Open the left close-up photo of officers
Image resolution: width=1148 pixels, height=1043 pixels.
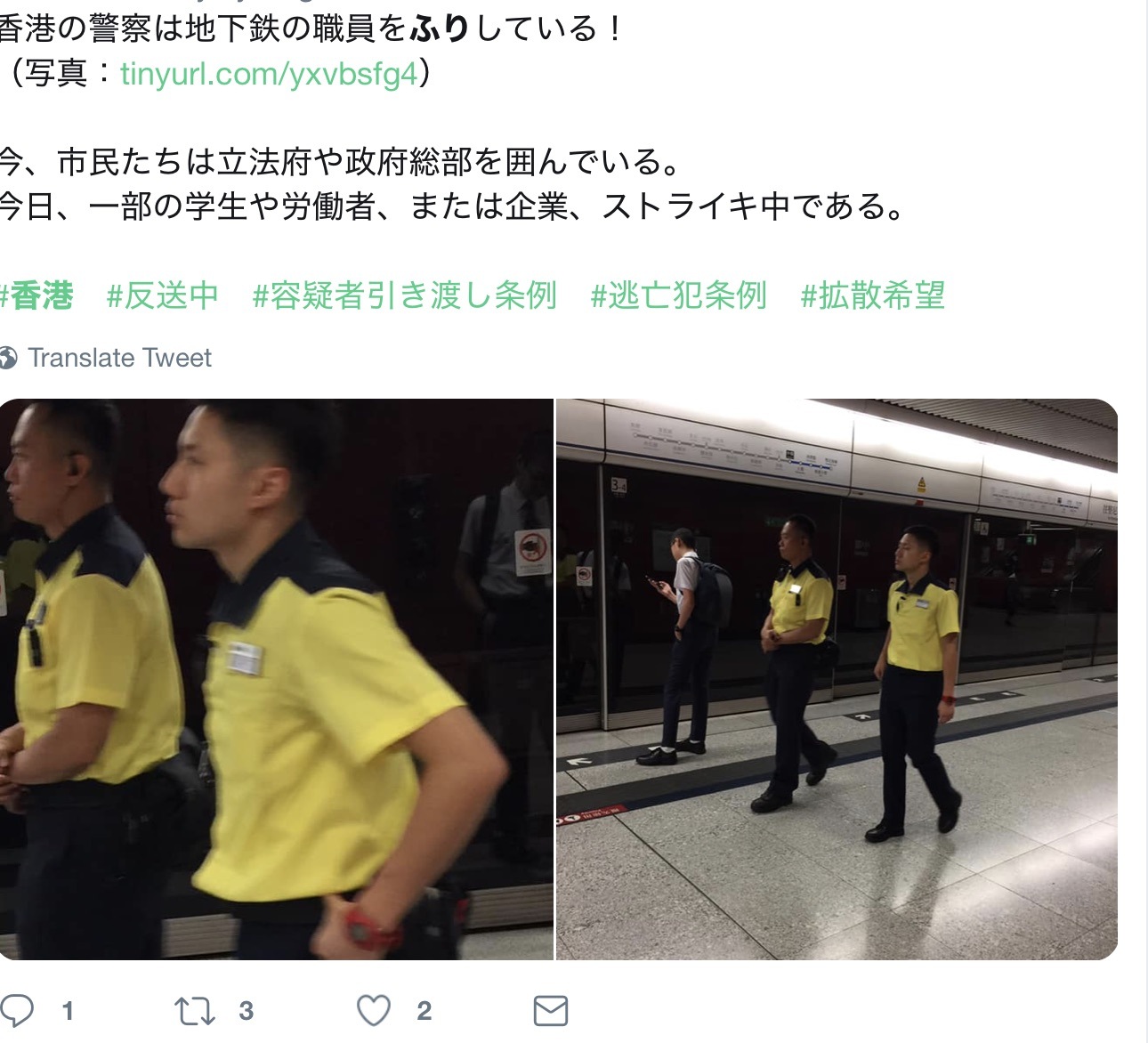[276, 679]
